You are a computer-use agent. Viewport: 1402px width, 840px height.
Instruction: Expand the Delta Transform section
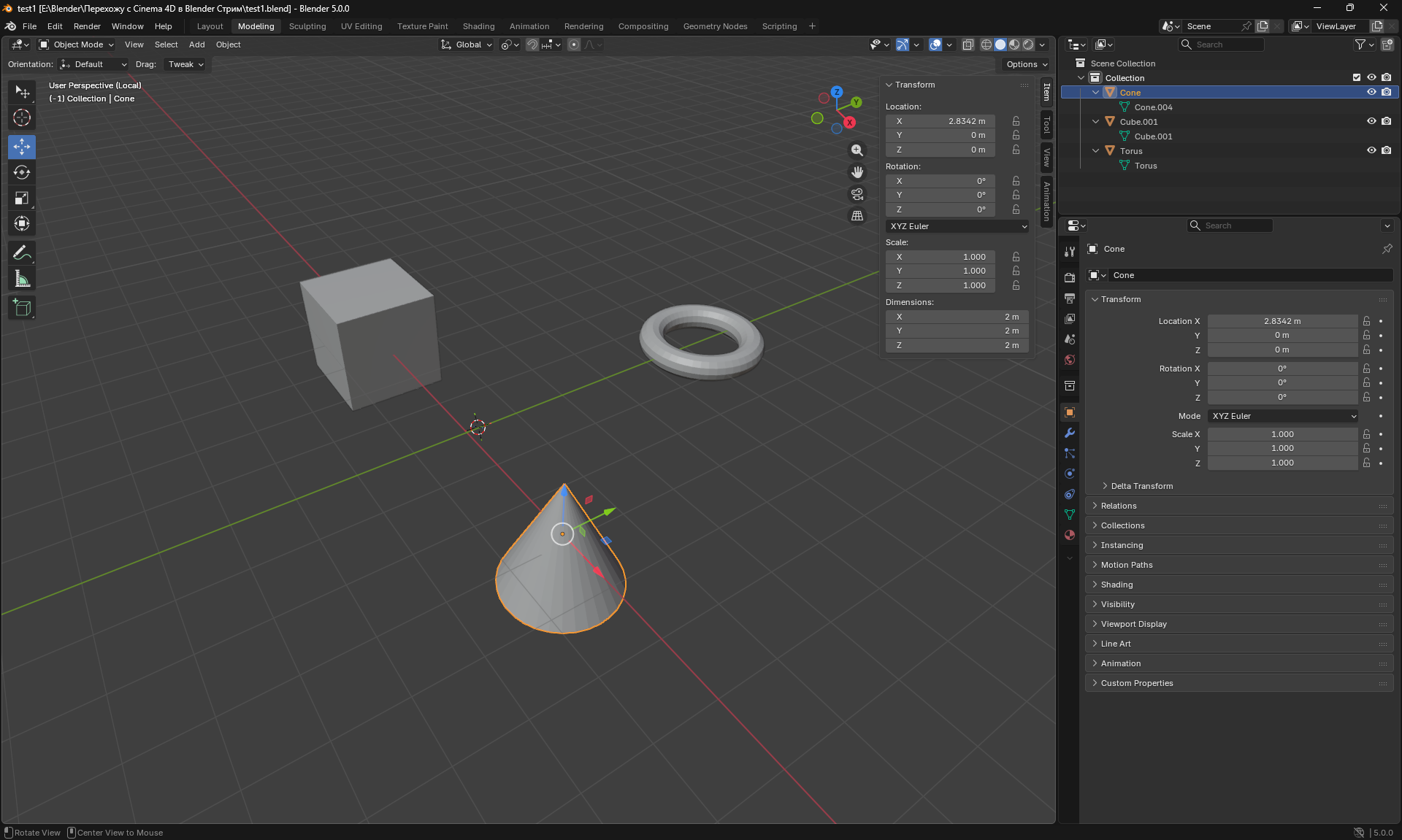click(x=1141, y=486)
